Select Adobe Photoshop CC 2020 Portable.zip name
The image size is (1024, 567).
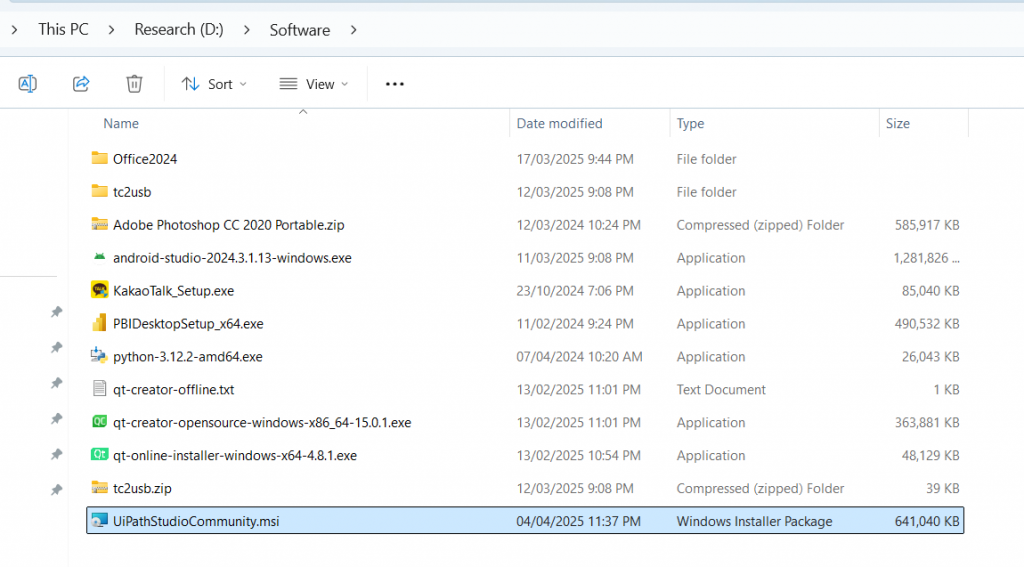click(x=229, y=225)
